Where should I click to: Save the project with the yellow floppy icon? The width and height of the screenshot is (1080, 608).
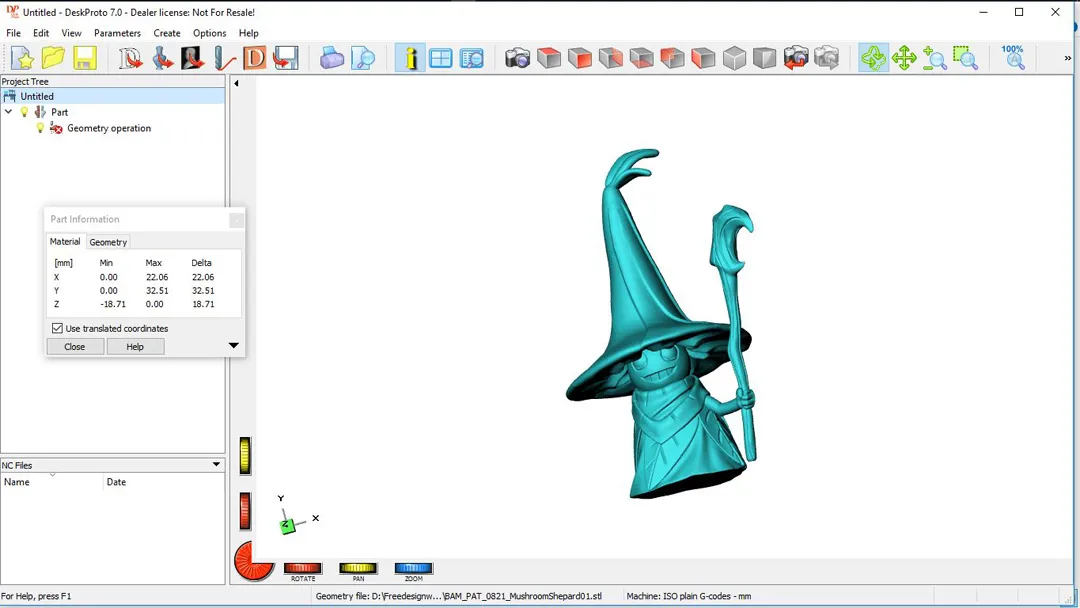[x=84, y=59]
